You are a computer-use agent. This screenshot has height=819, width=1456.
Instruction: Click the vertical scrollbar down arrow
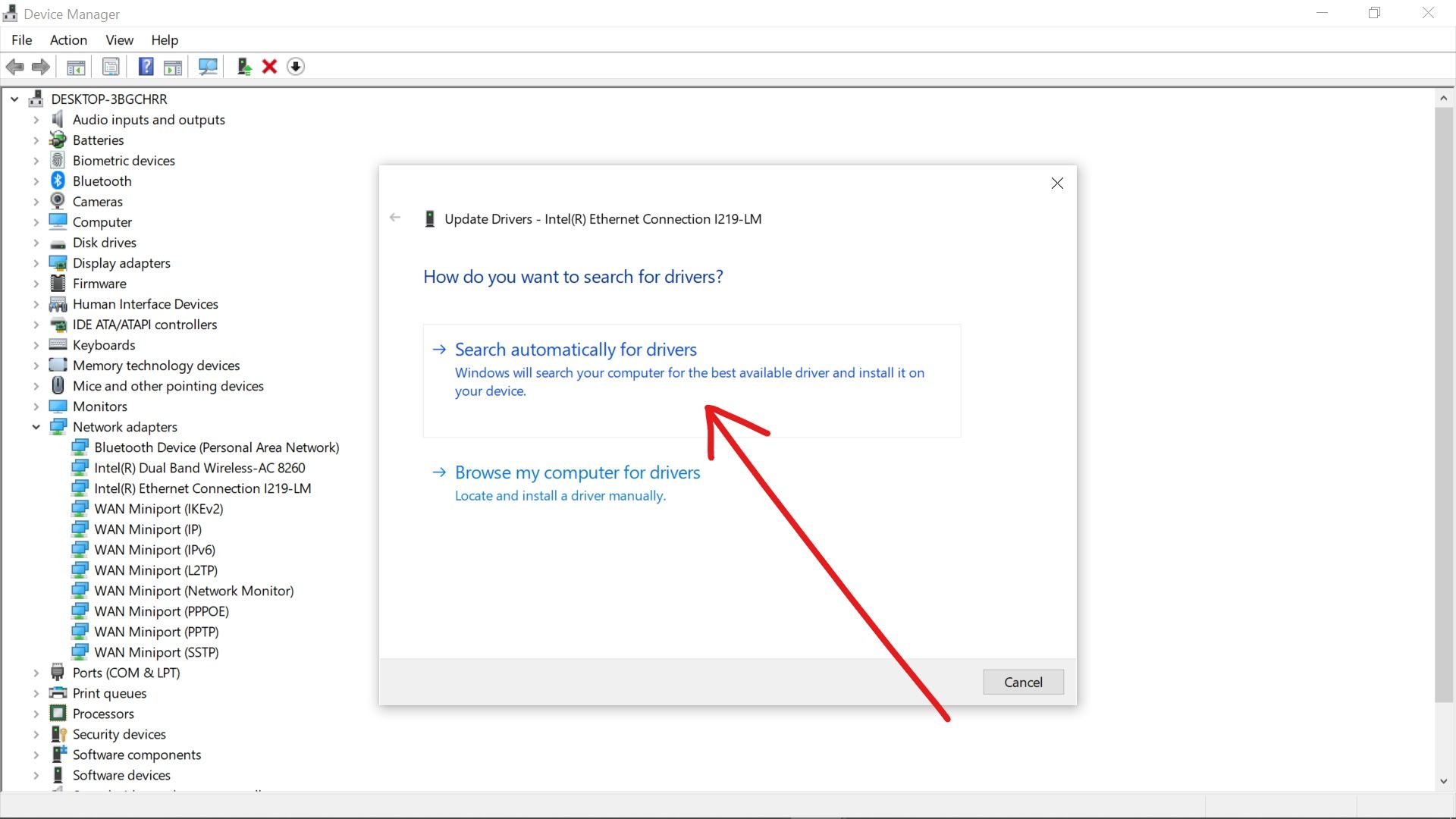point(1443,781)
